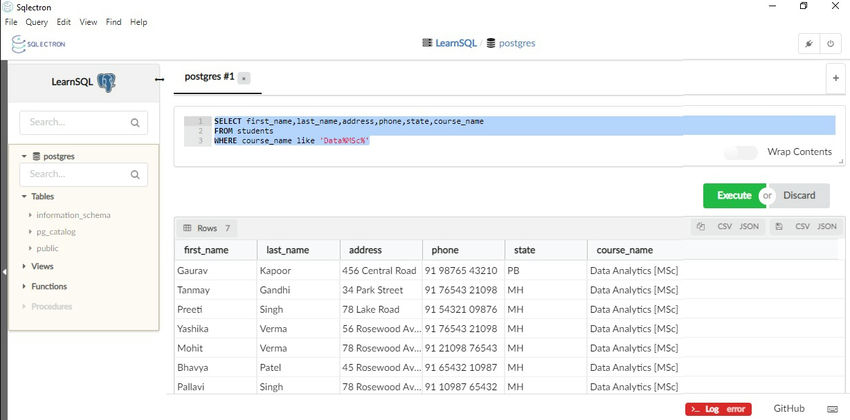Toggle the Wrap Contents switch
The height and width of the screenshot is (420, 850).
click(741, 152)
